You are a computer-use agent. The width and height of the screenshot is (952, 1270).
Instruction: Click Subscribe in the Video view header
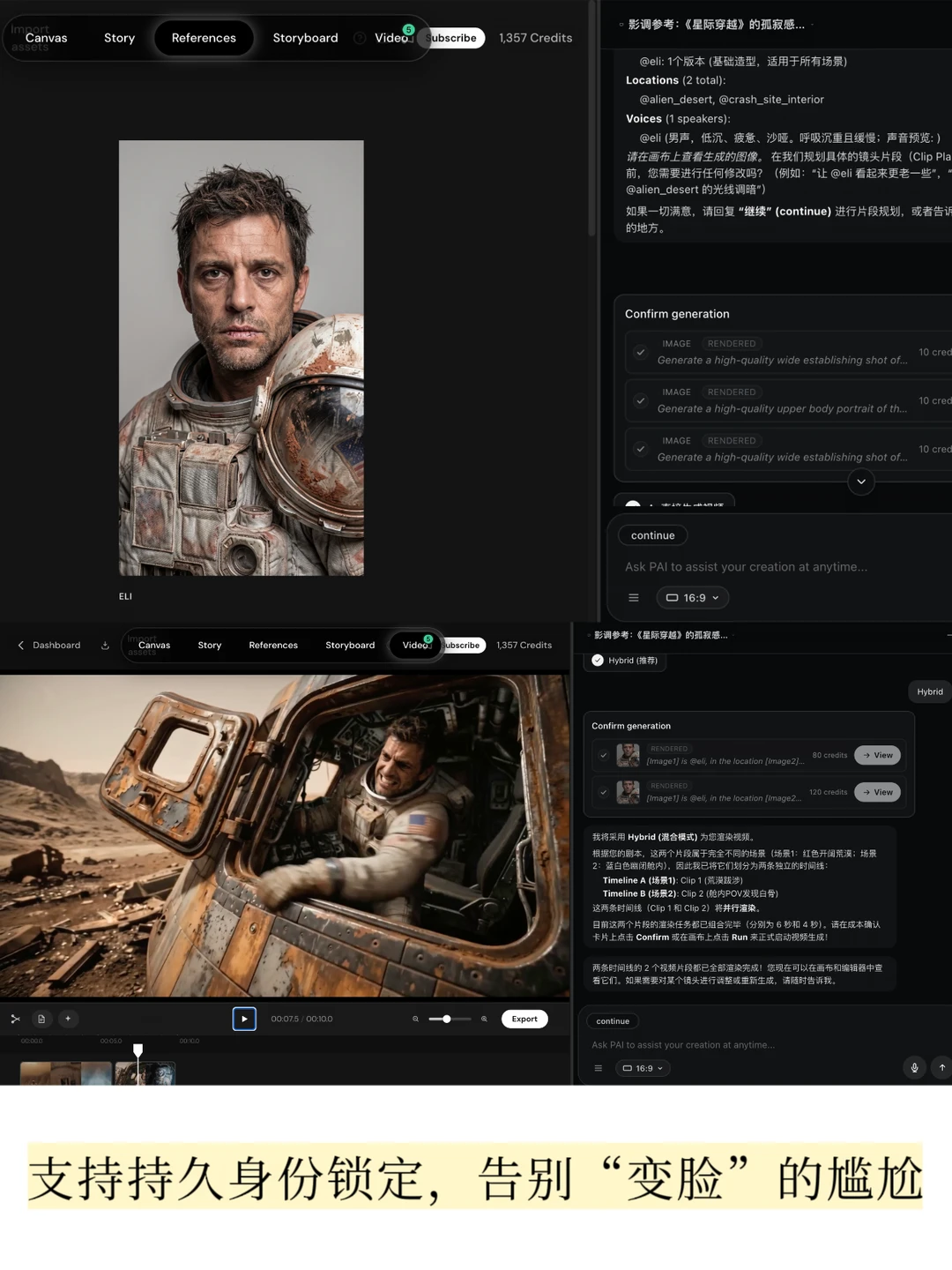[462, 646]
